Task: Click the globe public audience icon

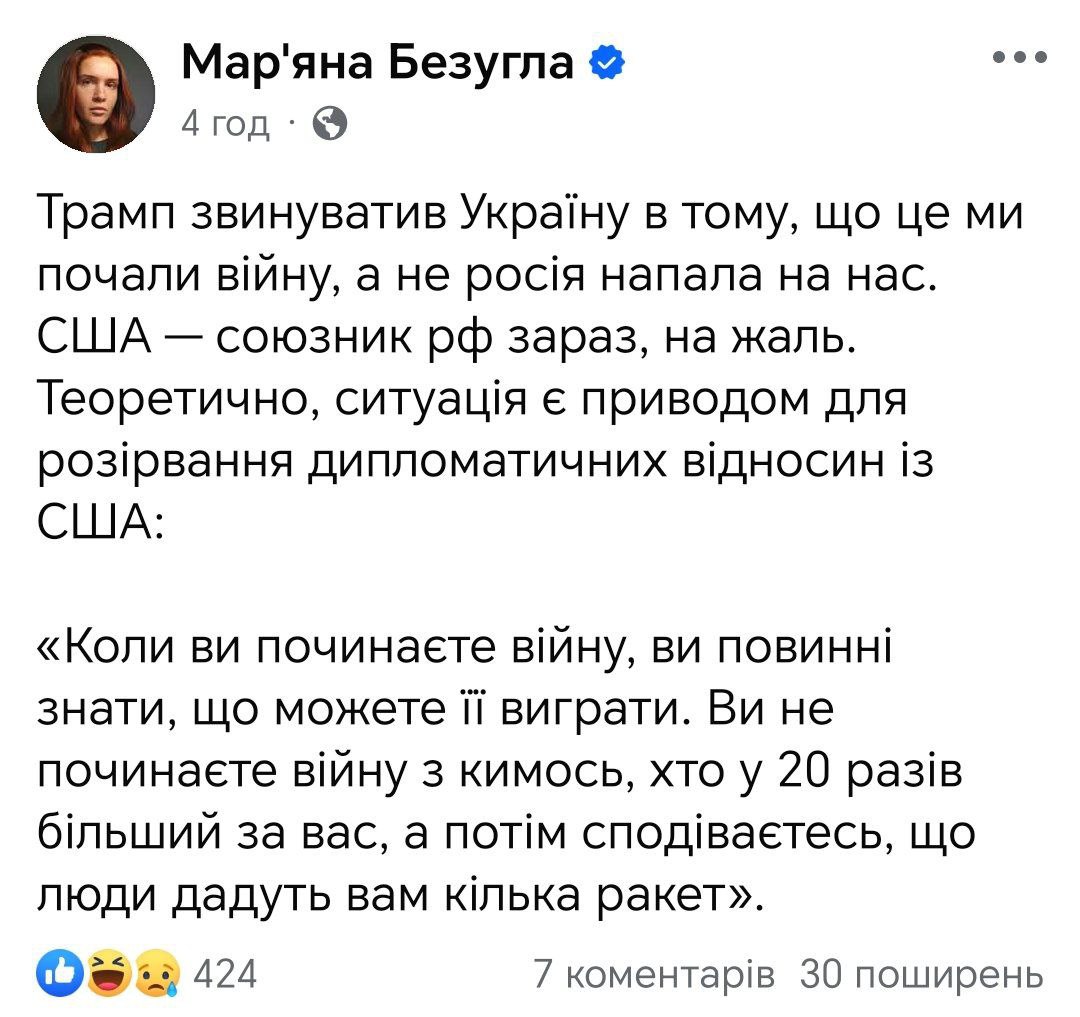Action: pos(330,124)
